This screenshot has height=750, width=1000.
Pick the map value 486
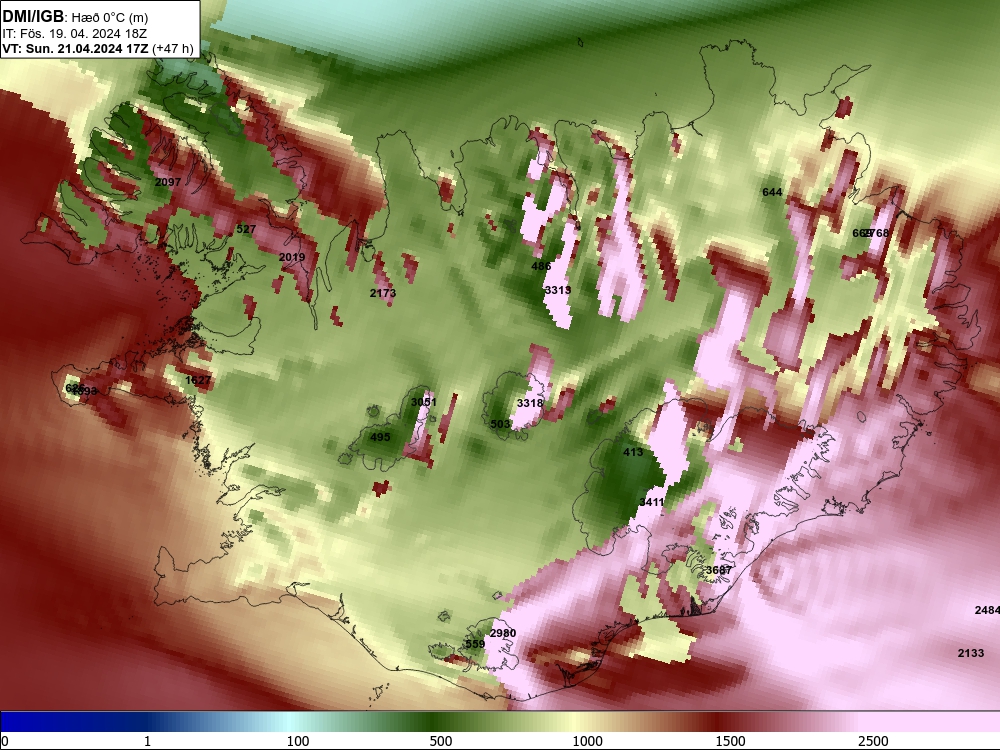coord(541,266)
